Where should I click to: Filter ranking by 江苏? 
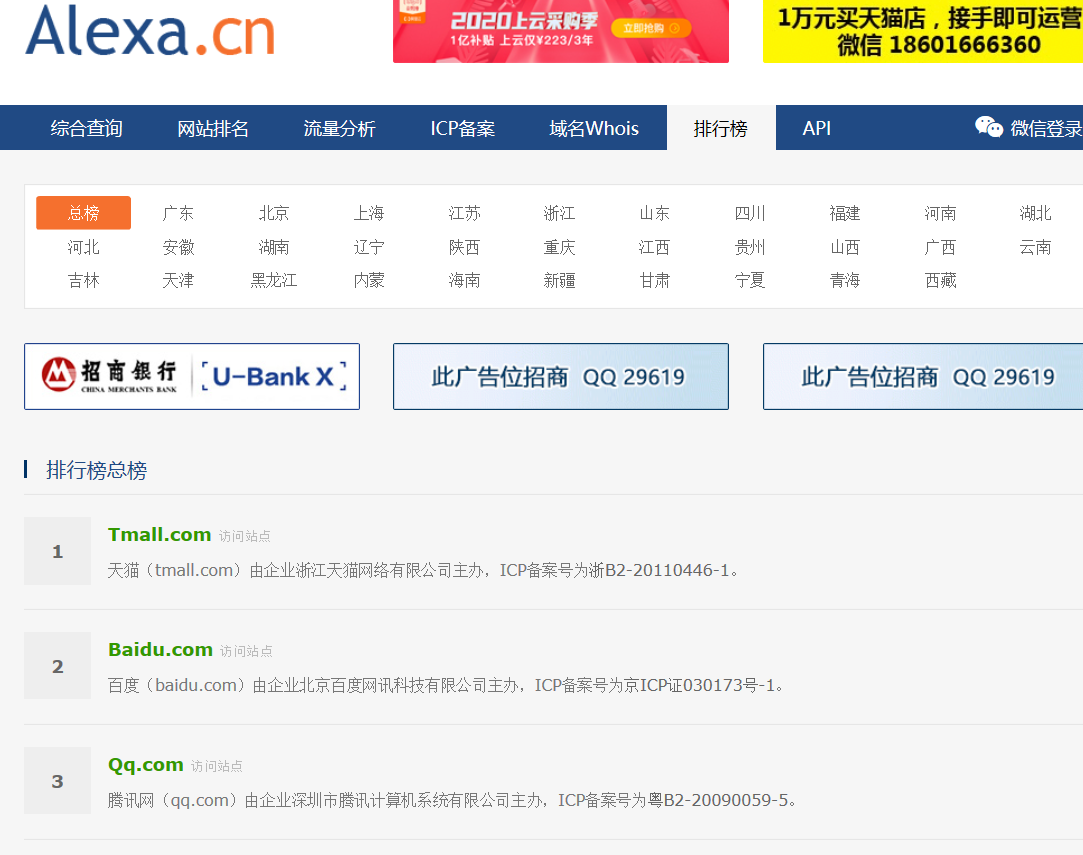click(x=464, y=213)
